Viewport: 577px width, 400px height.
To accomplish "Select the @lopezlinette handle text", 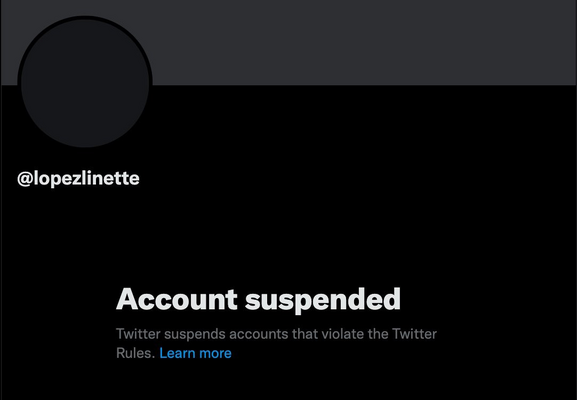I will pyautogui.click(x=78, y=178).
